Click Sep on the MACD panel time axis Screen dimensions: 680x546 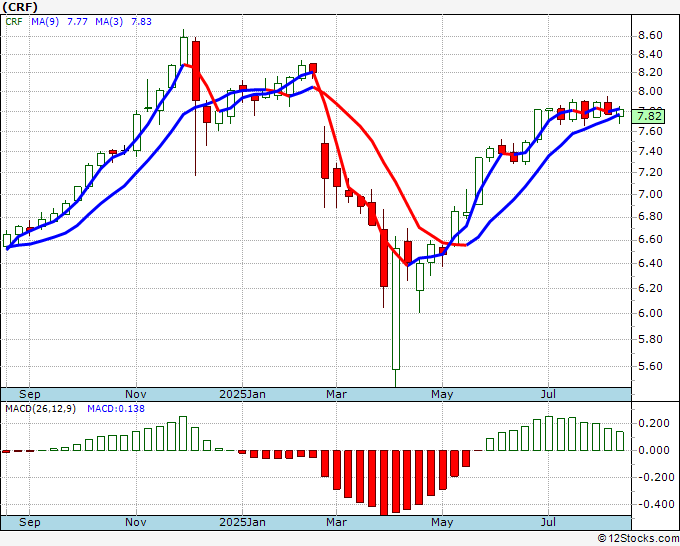(29, 522)
